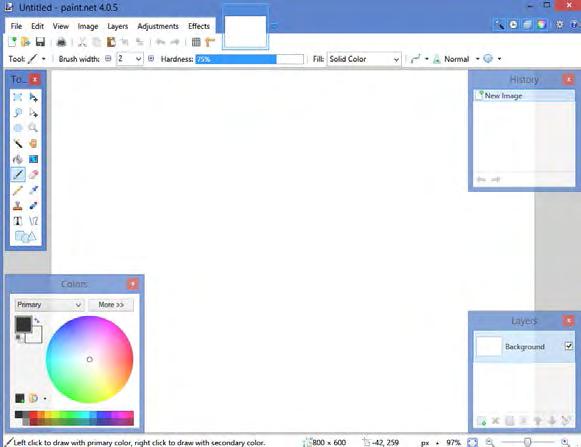The width and height of the screenshot is (581, 447).
Task: Toggle the Layers window icon in title bar
Action: 527,25
